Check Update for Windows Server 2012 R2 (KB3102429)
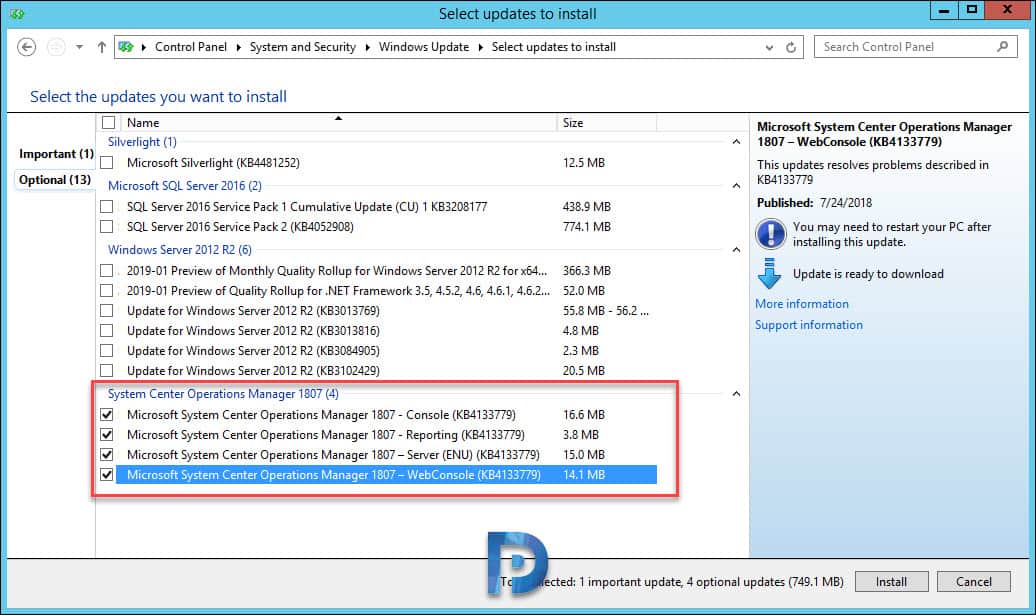 (106, 371)
